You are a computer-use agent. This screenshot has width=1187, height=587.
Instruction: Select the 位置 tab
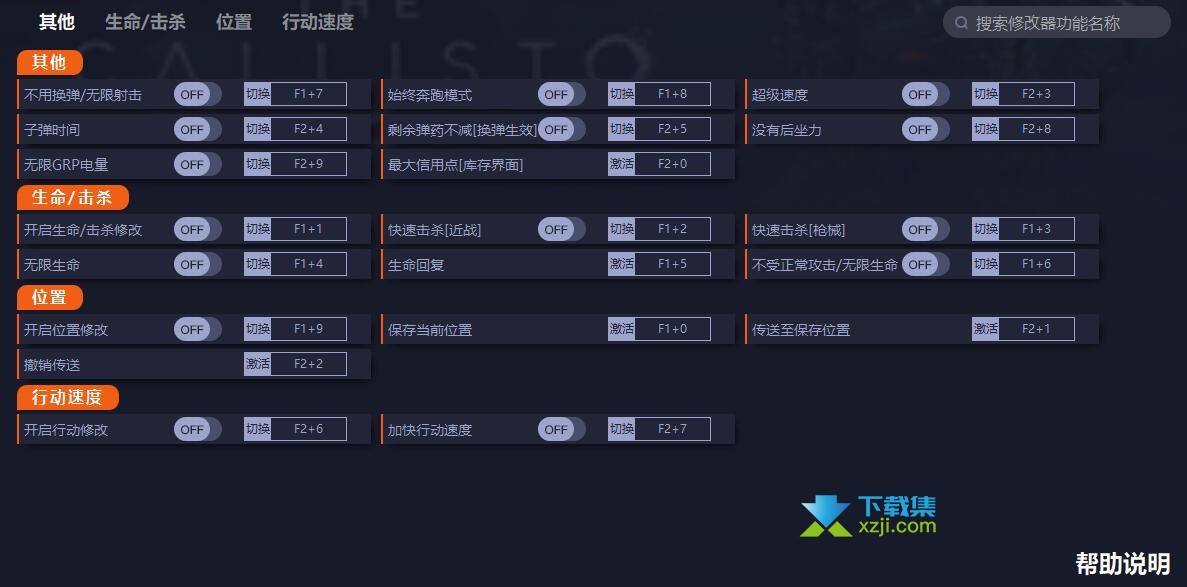[234, 22]
